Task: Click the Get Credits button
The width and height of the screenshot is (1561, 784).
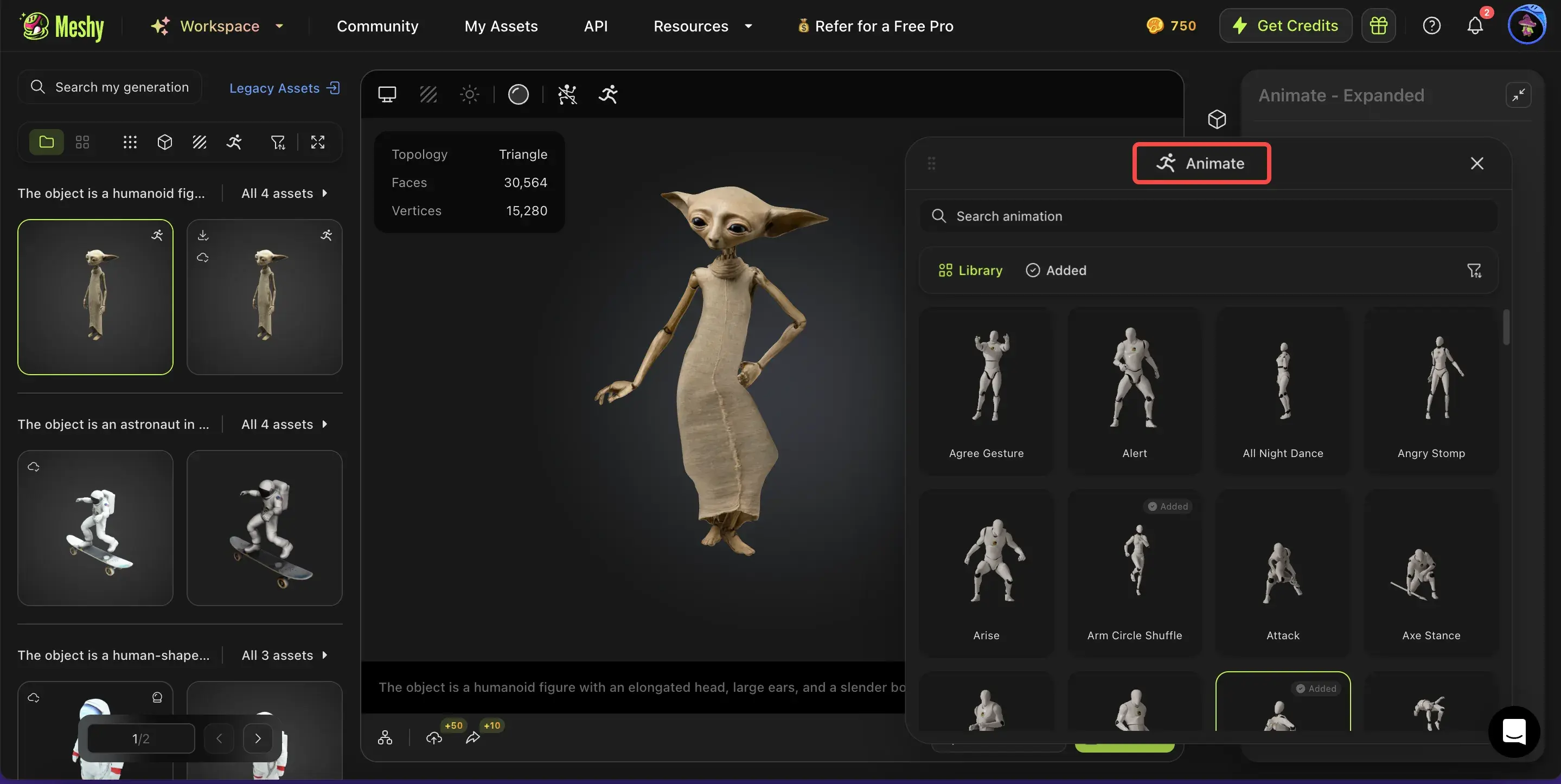Action: [1285, 25]
